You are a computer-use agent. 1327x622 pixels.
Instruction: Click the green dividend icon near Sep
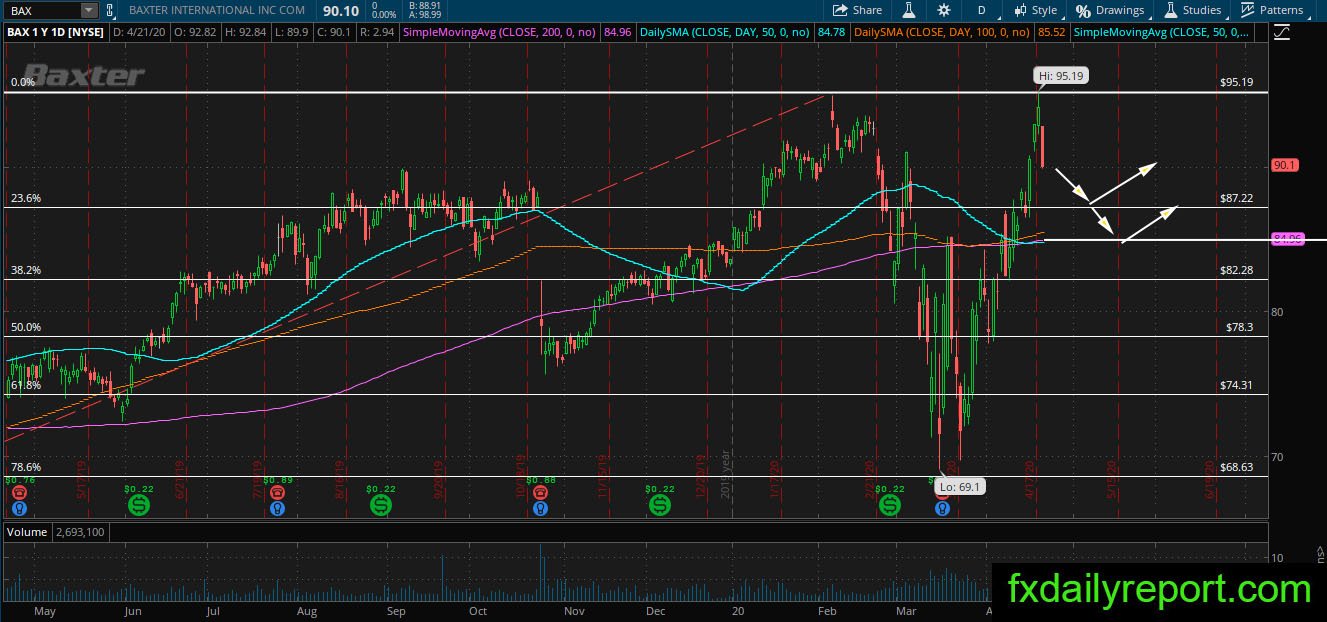click(381, 505)
